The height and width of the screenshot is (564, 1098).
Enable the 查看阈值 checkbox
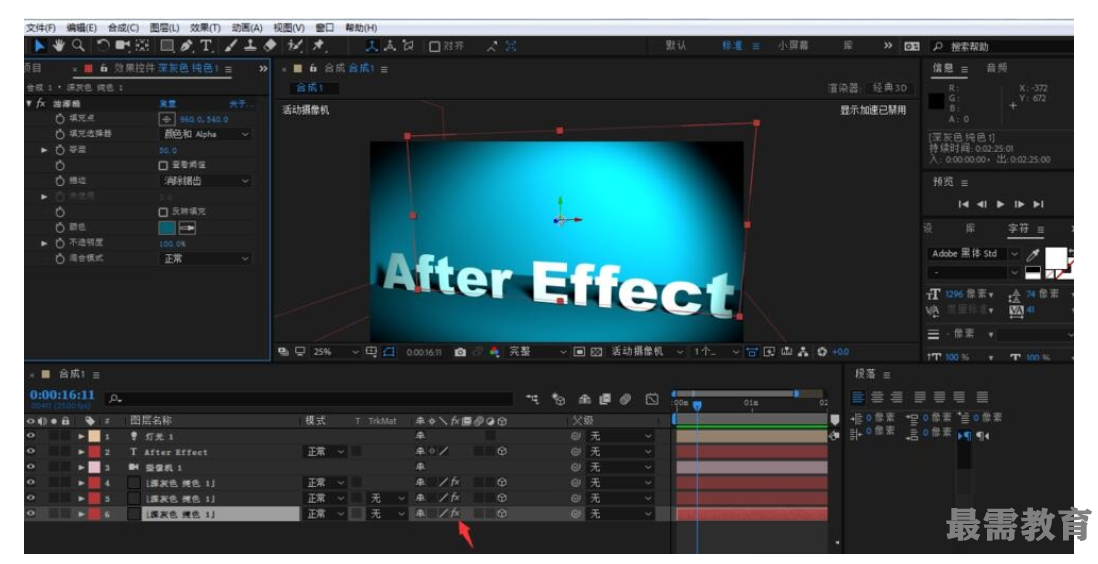coord(163,165)
